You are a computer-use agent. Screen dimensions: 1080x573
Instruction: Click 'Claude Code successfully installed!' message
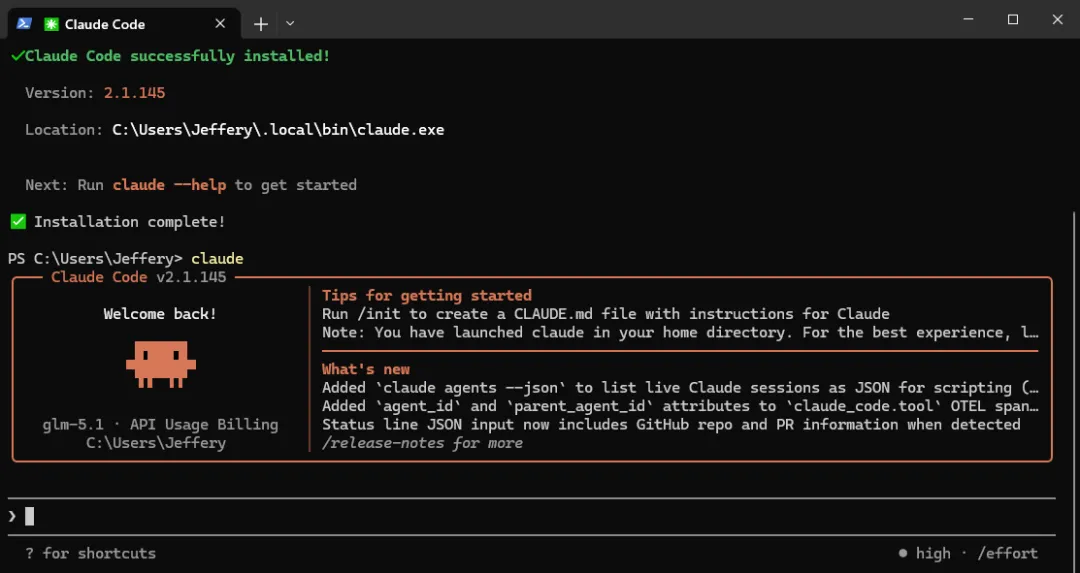pos(178,56)
